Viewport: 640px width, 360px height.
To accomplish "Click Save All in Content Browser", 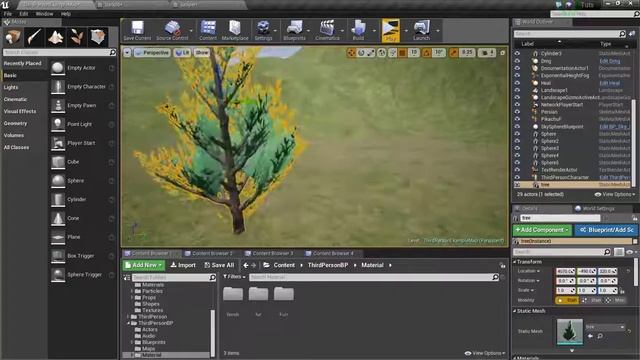I will tap(219, 265).
